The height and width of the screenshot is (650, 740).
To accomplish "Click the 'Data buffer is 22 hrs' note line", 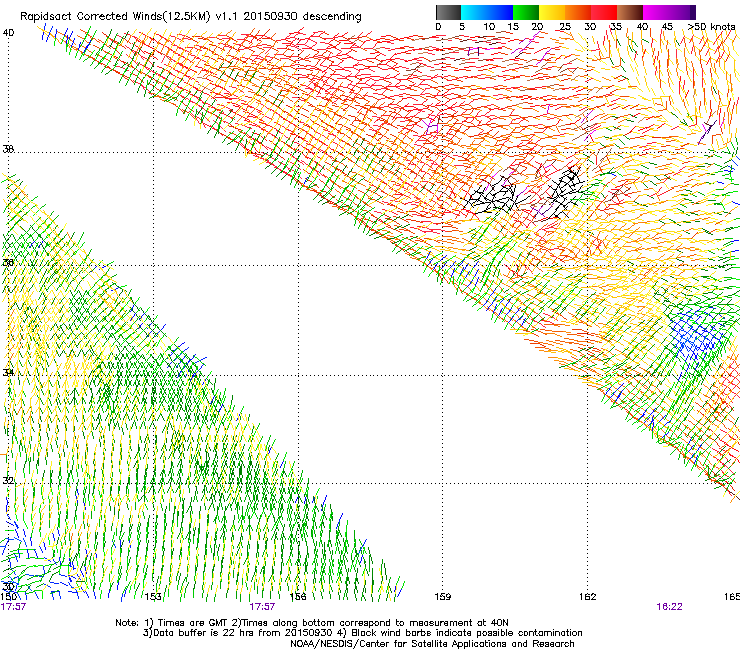I will point(362,633).
